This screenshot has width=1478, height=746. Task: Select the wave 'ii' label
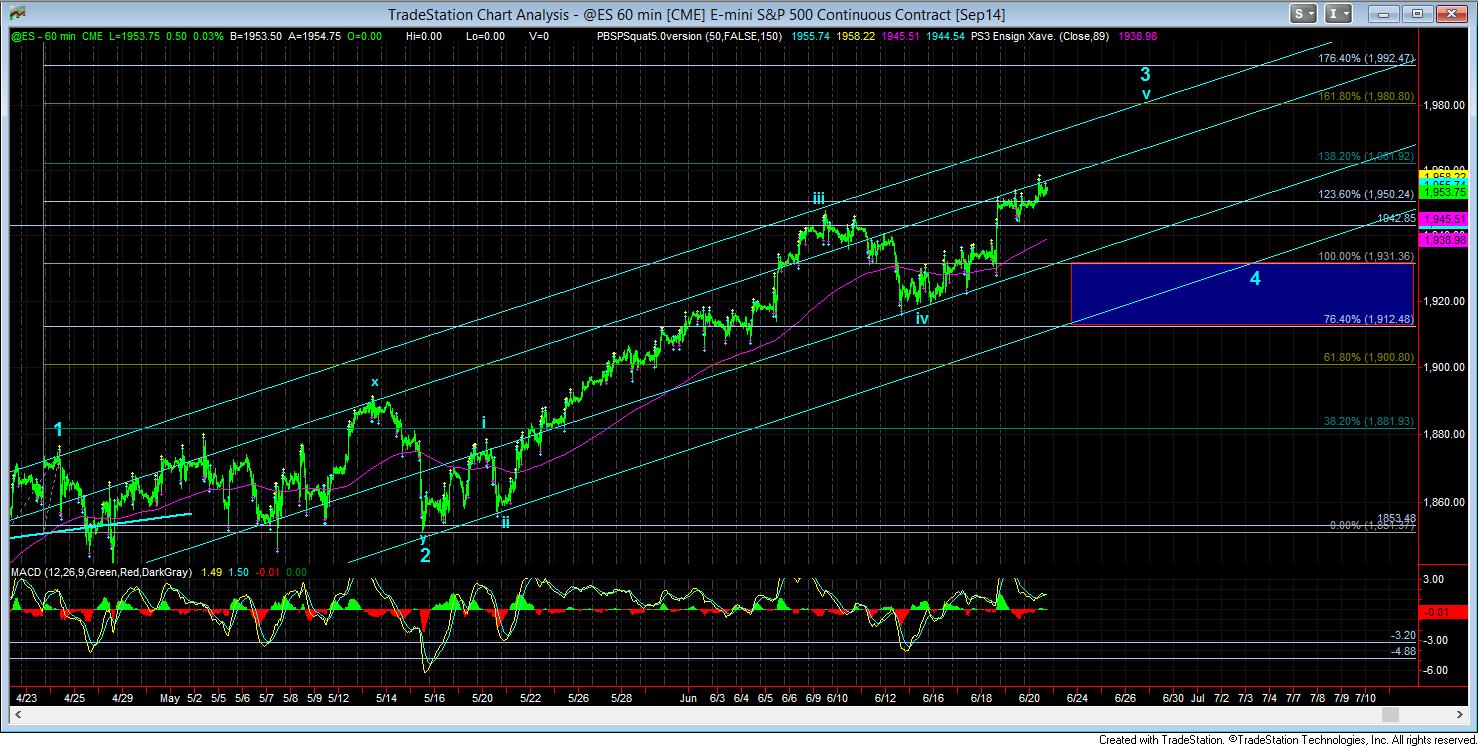pyautogui.click(x=506, y=522)
